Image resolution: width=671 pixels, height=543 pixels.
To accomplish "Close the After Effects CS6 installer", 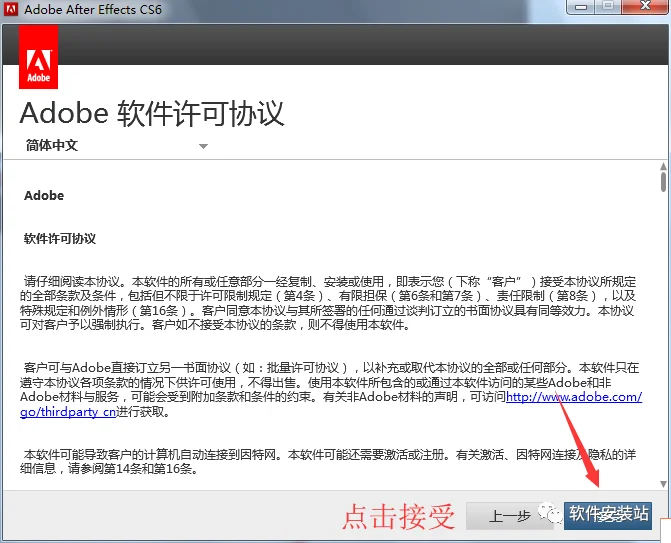I will [x=645, y=6].
